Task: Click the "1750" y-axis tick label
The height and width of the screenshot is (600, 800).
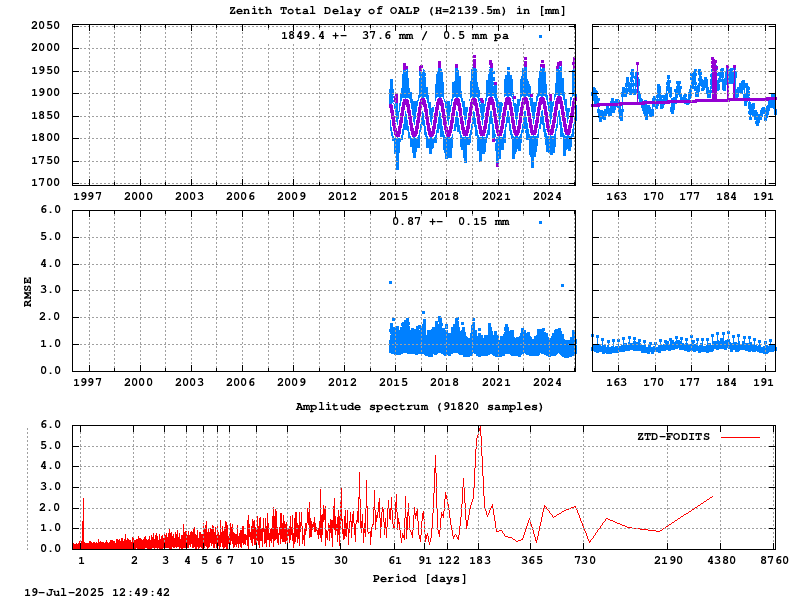Action: click(x=45, y=160)
